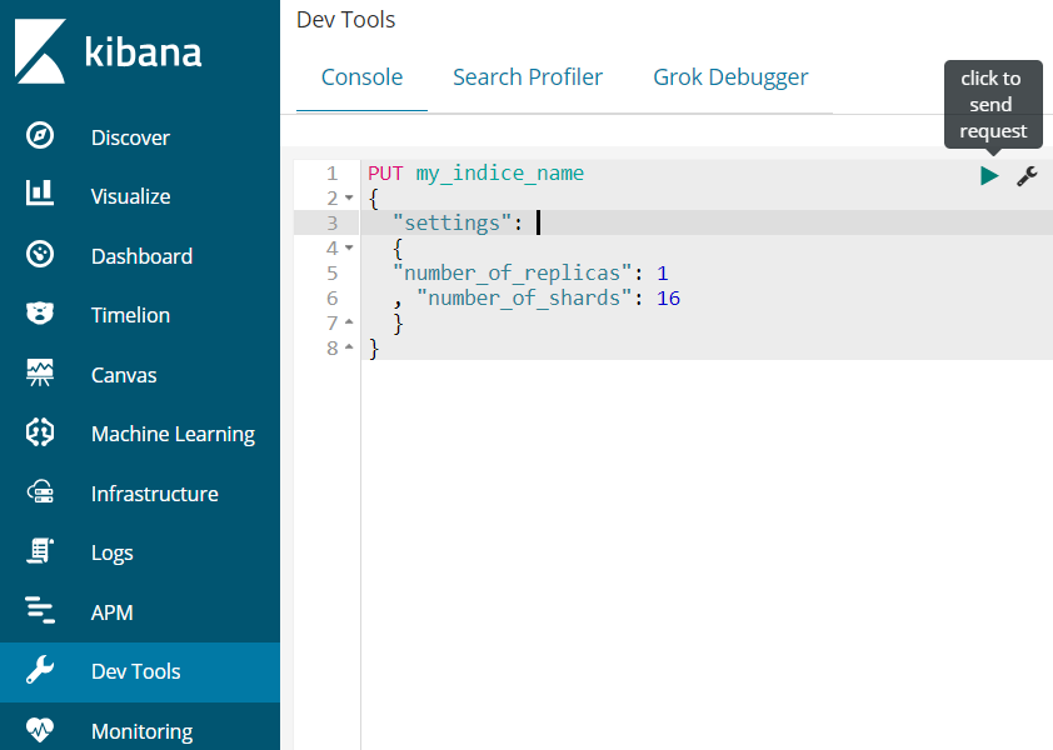Click the Discover compass icon

pos(40,136)
